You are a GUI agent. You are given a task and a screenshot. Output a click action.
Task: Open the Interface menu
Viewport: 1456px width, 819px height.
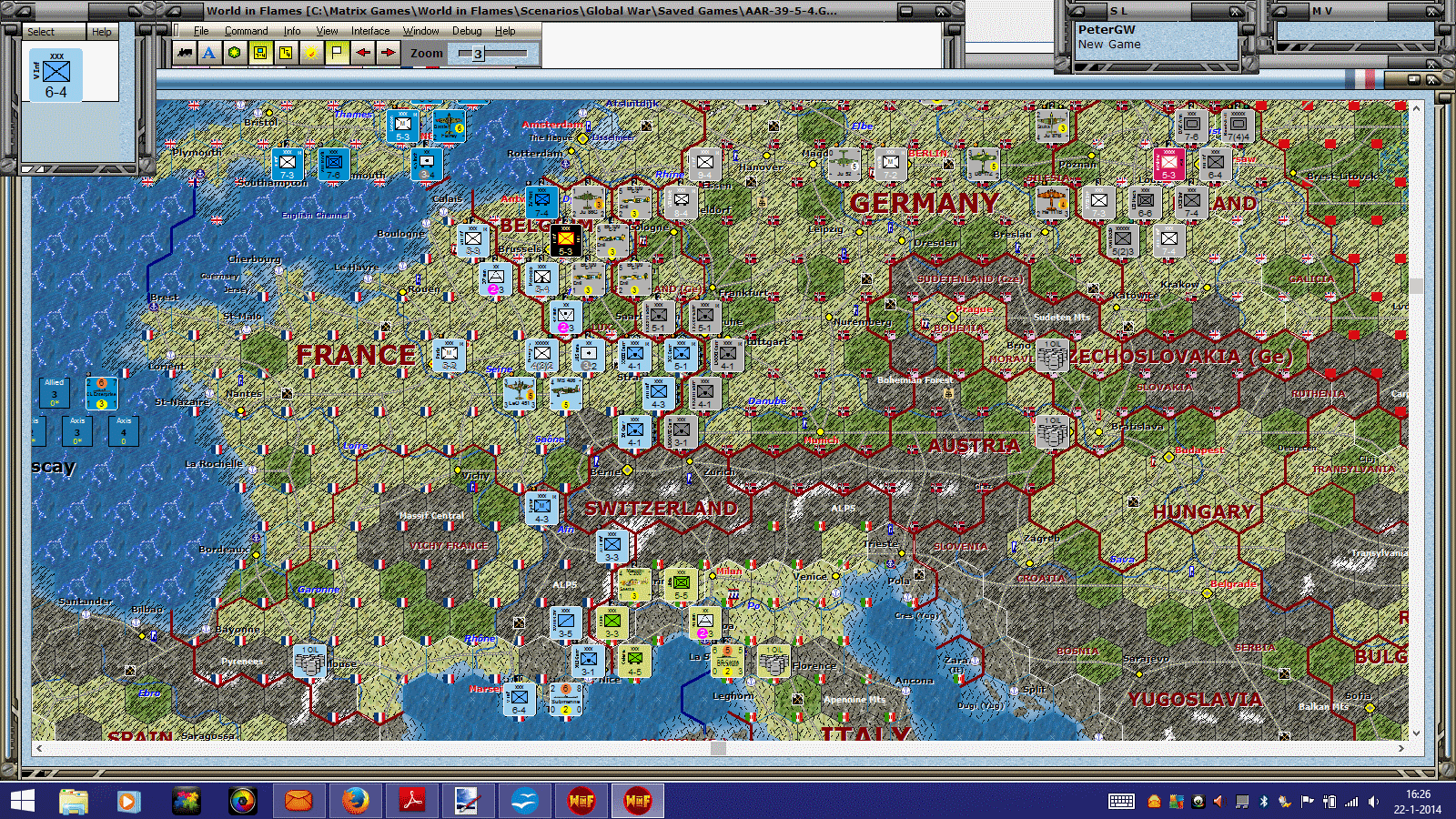pyautogui.click(x=370, y=31)
